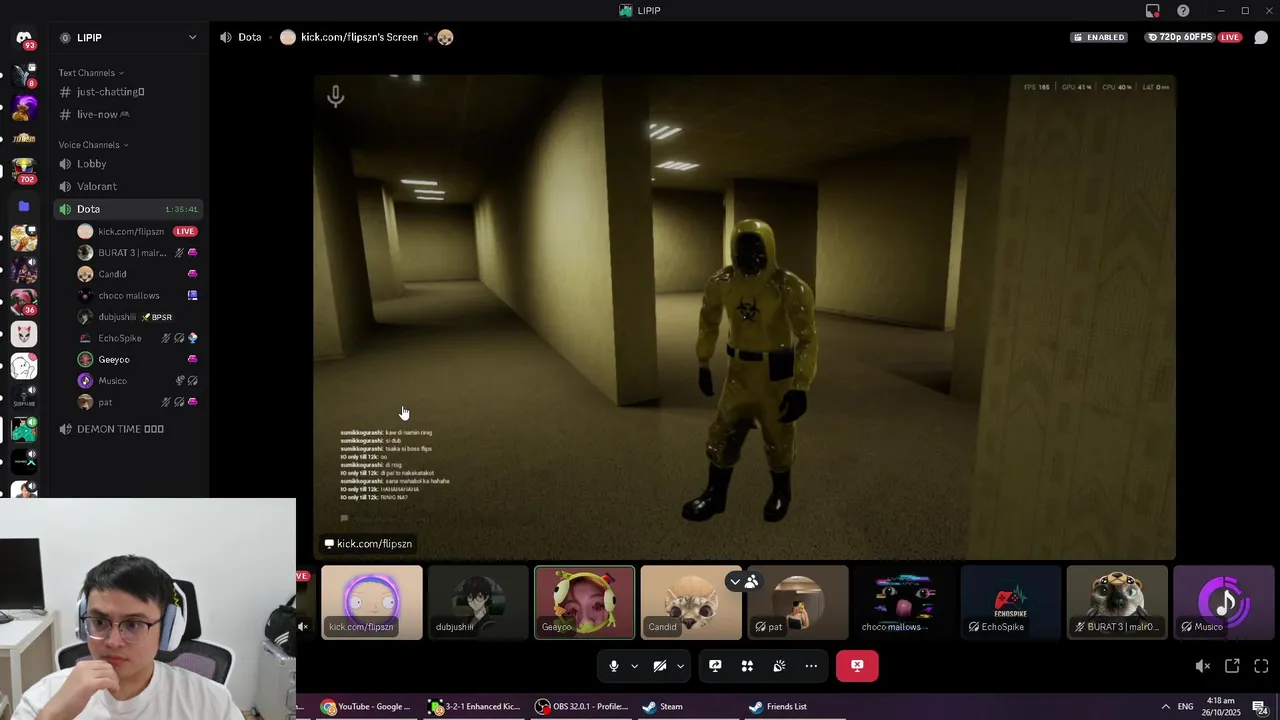
Task: Open server icon with 702 unread badge
Action: [24, 171]
